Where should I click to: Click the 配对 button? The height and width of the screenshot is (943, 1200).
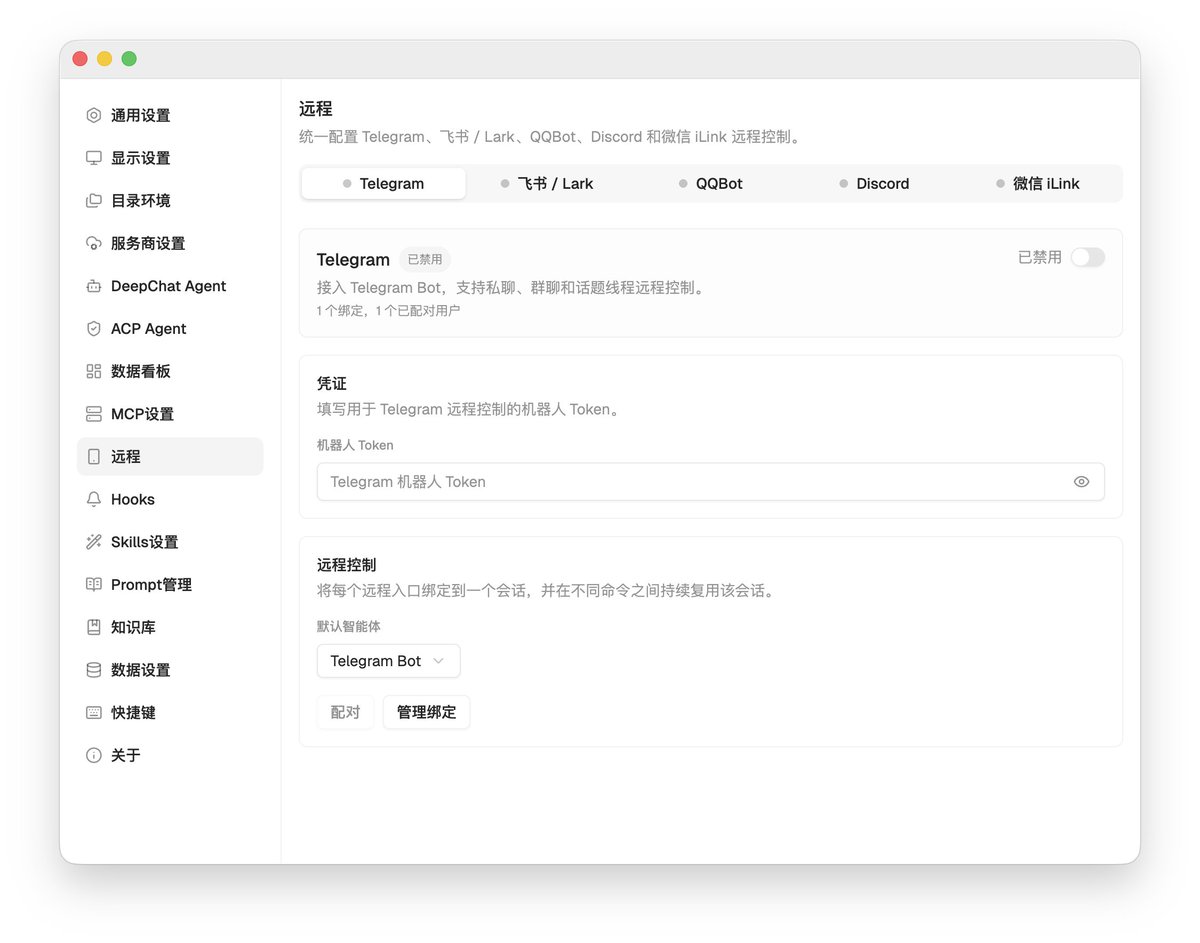pyautogui.click(x=345, y=712)
